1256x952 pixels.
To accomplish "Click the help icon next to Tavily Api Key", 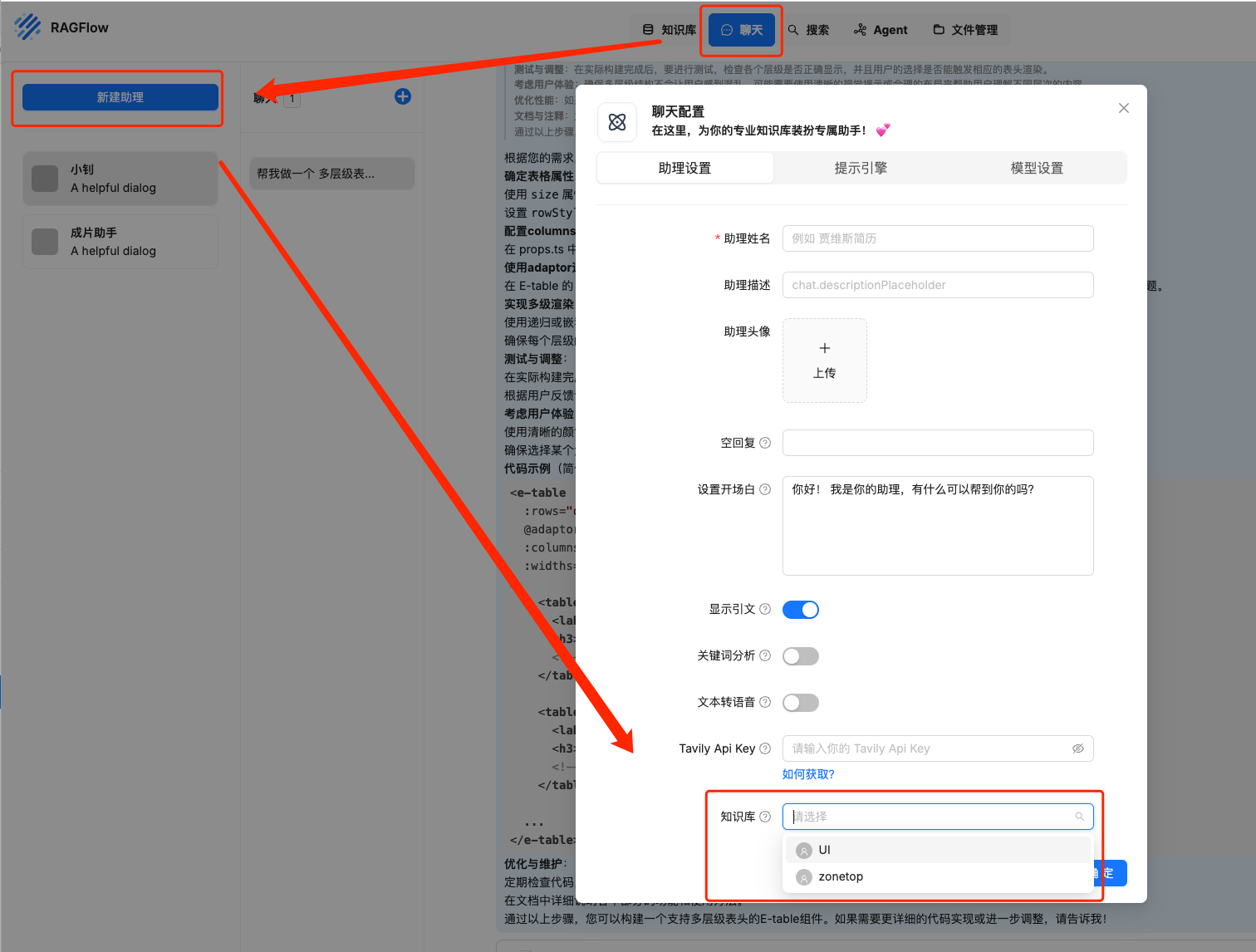I will click(x=765, y=748).
